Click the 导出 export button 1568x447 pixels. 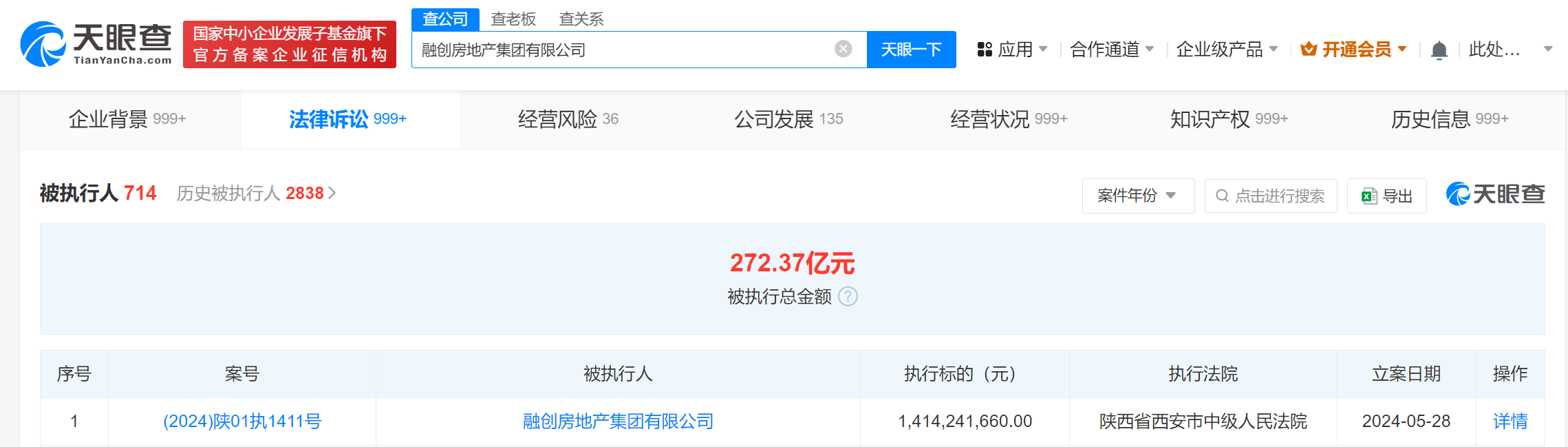pos(1386,196)
